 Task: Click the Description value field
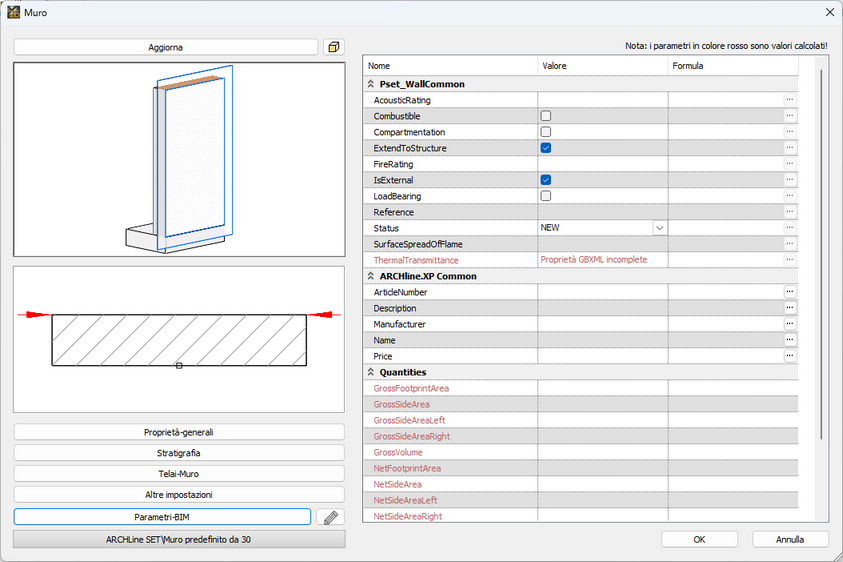(603, 308)
